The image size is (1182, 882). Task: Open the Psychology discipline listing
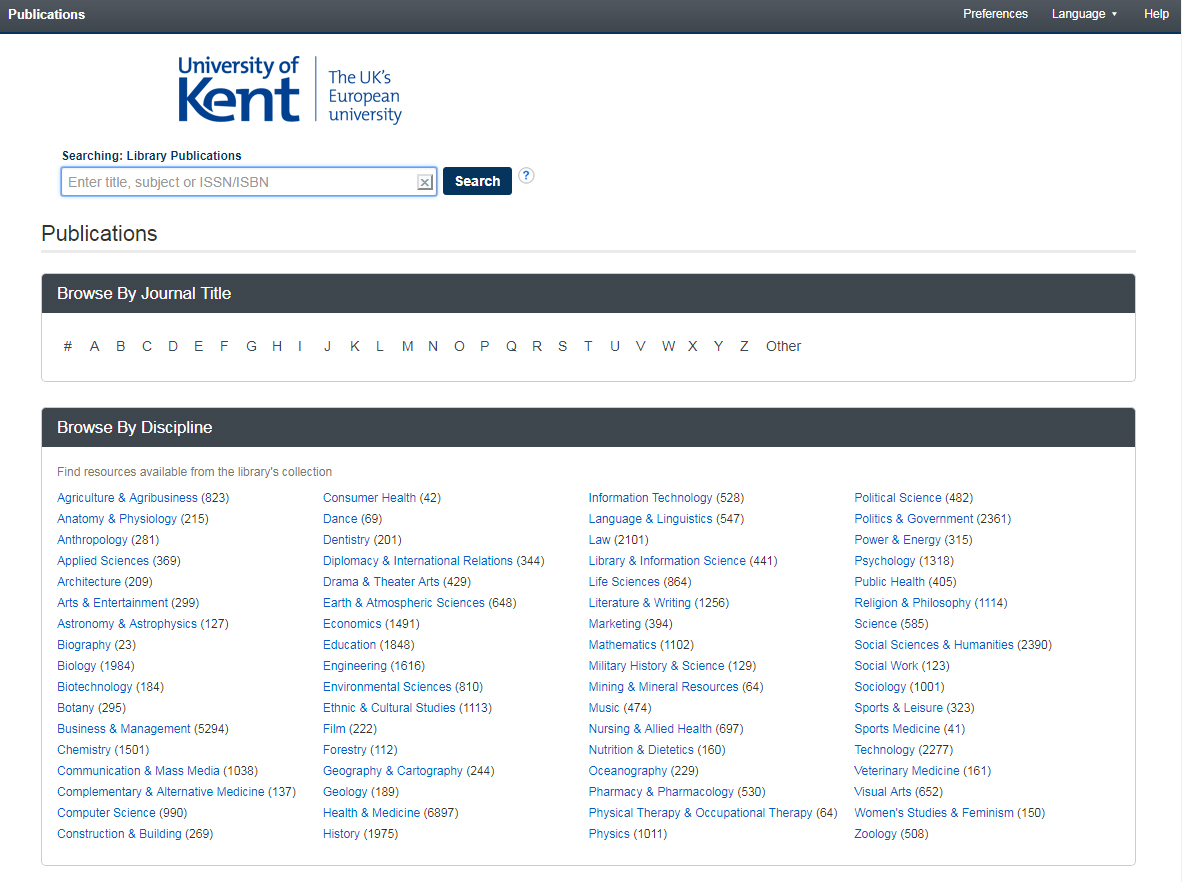[884, 560]
